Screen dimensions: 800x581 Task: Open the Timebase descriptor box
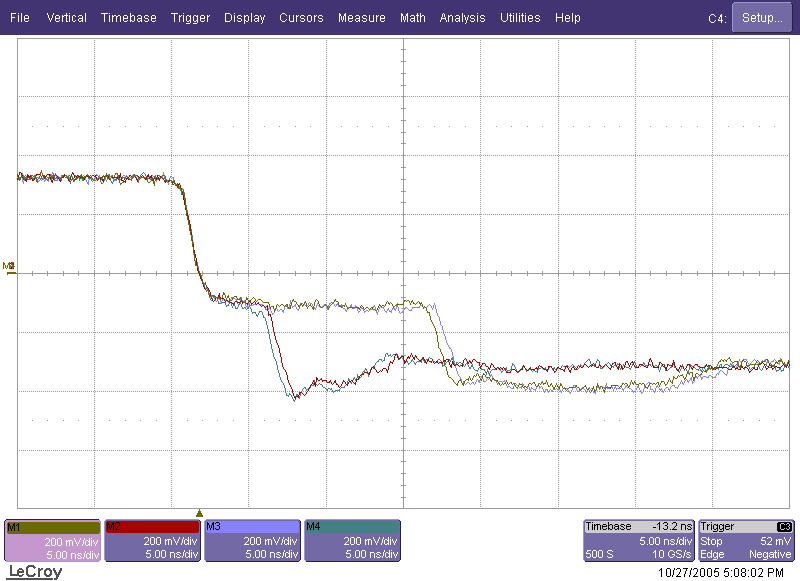tap(638, 540)
